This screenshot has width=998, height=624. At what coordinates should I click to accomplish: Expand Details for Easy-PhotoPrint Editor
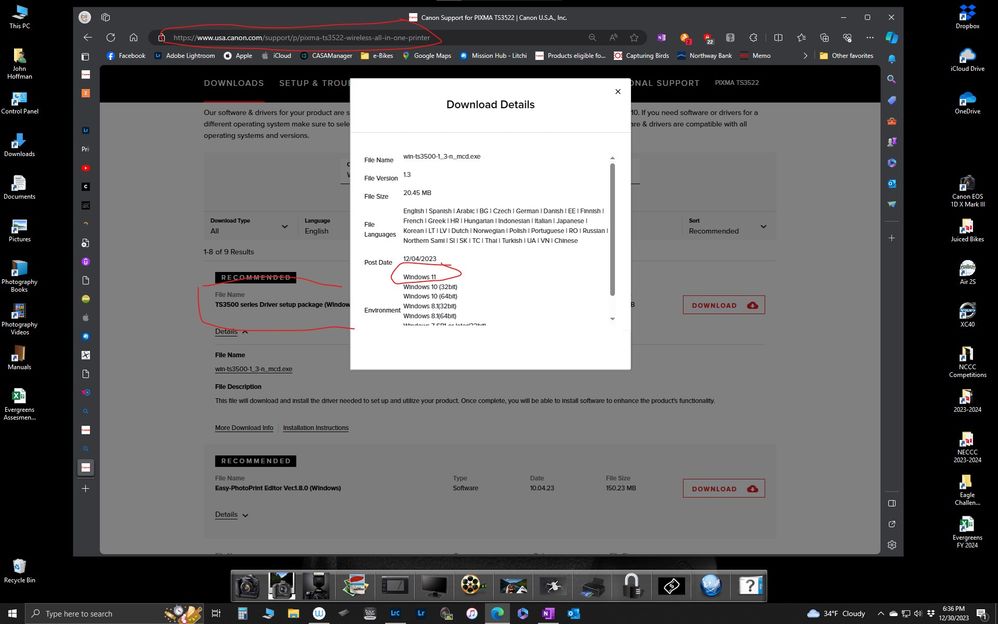(231, 515)
